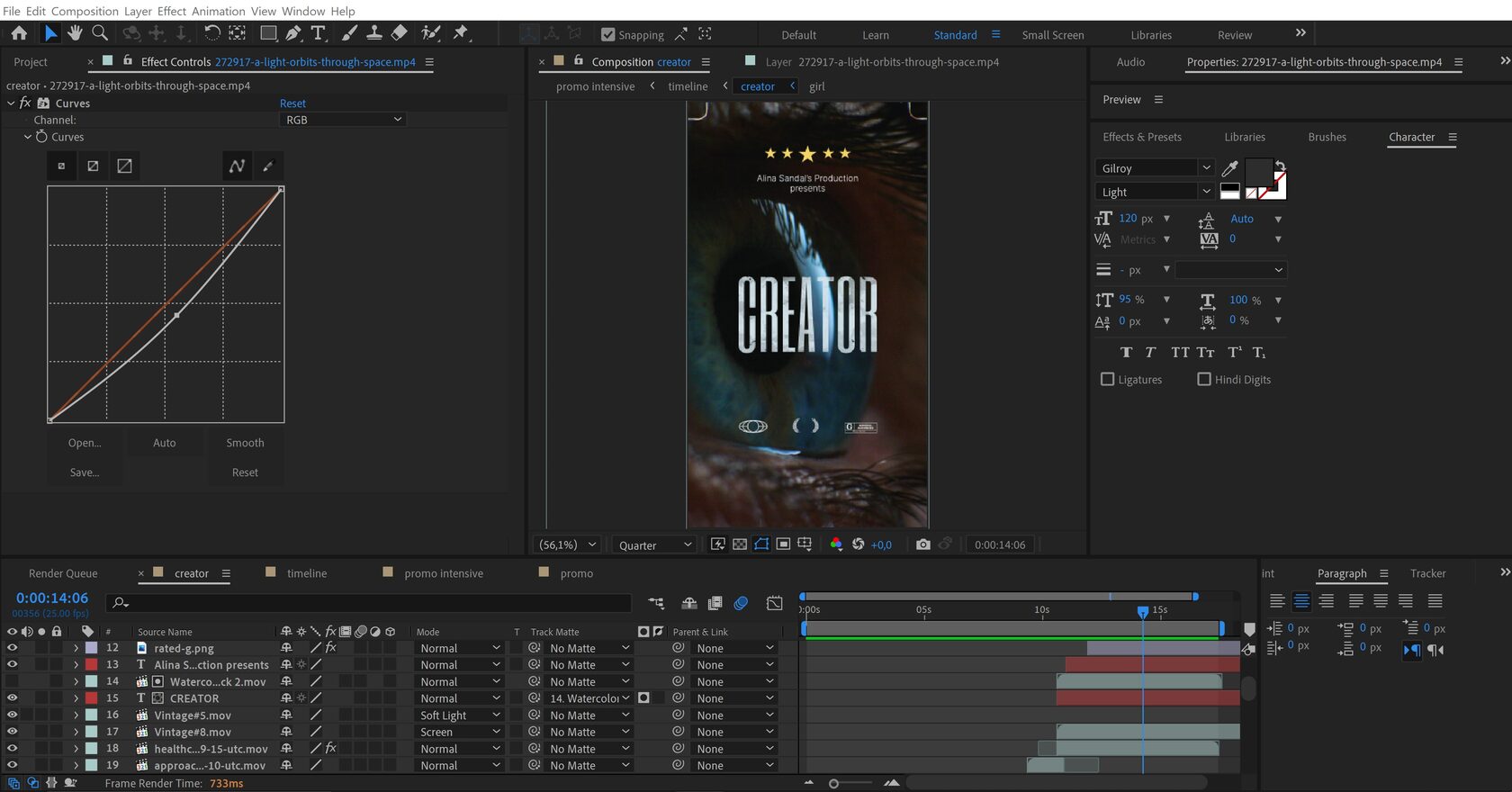Select the Hand tool in toolbar
The width and height of the screenshot is (1512, 792).
(x=75, y=33)
